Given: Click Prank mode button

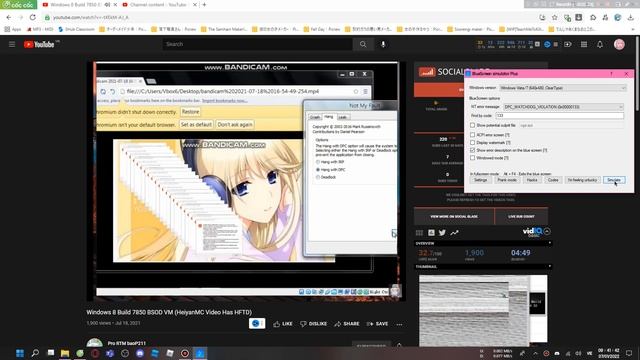Looking at the screenshot, I should [507, 180].
